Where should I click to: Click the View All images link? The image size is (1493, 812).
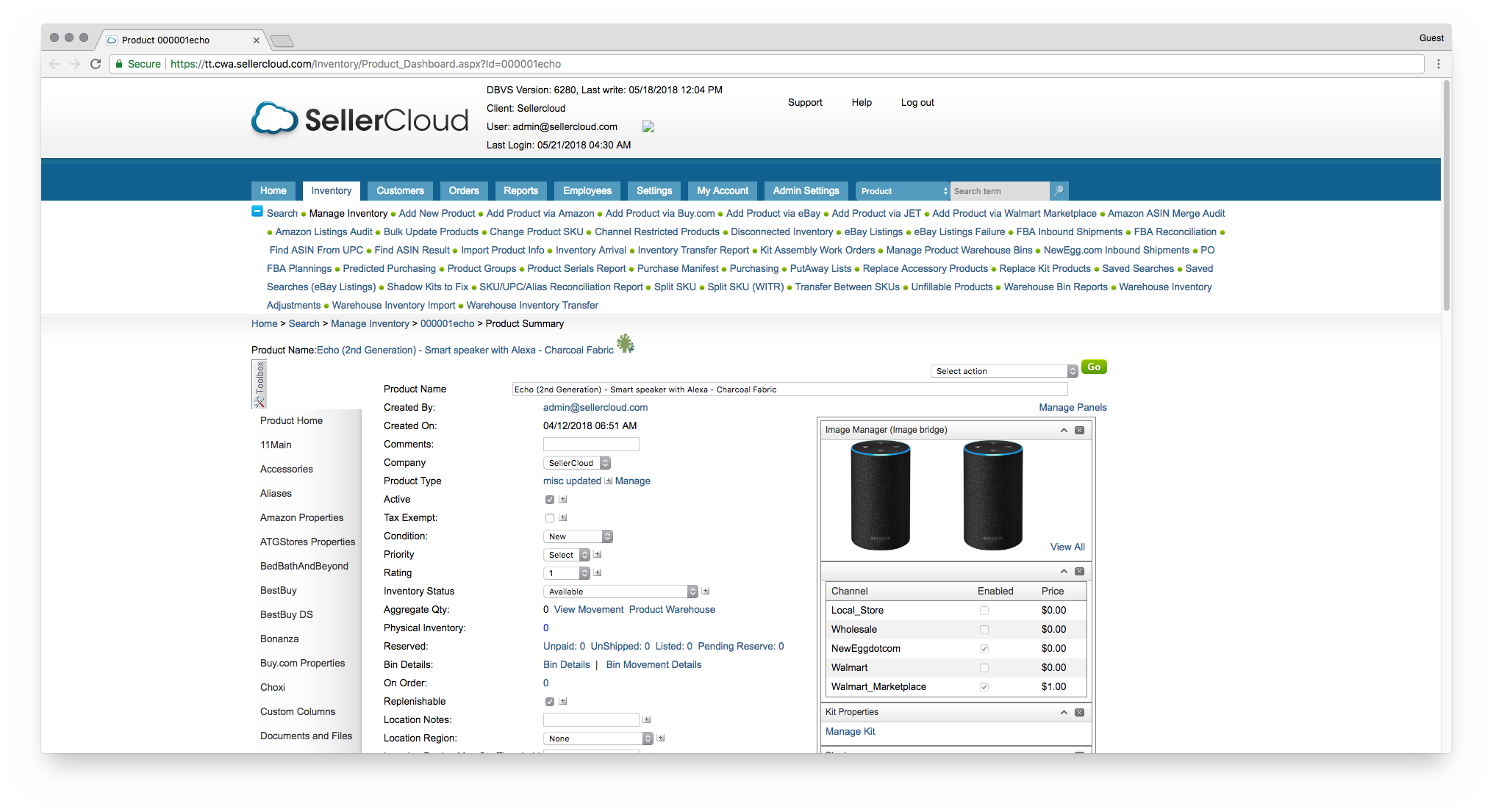1067,547
